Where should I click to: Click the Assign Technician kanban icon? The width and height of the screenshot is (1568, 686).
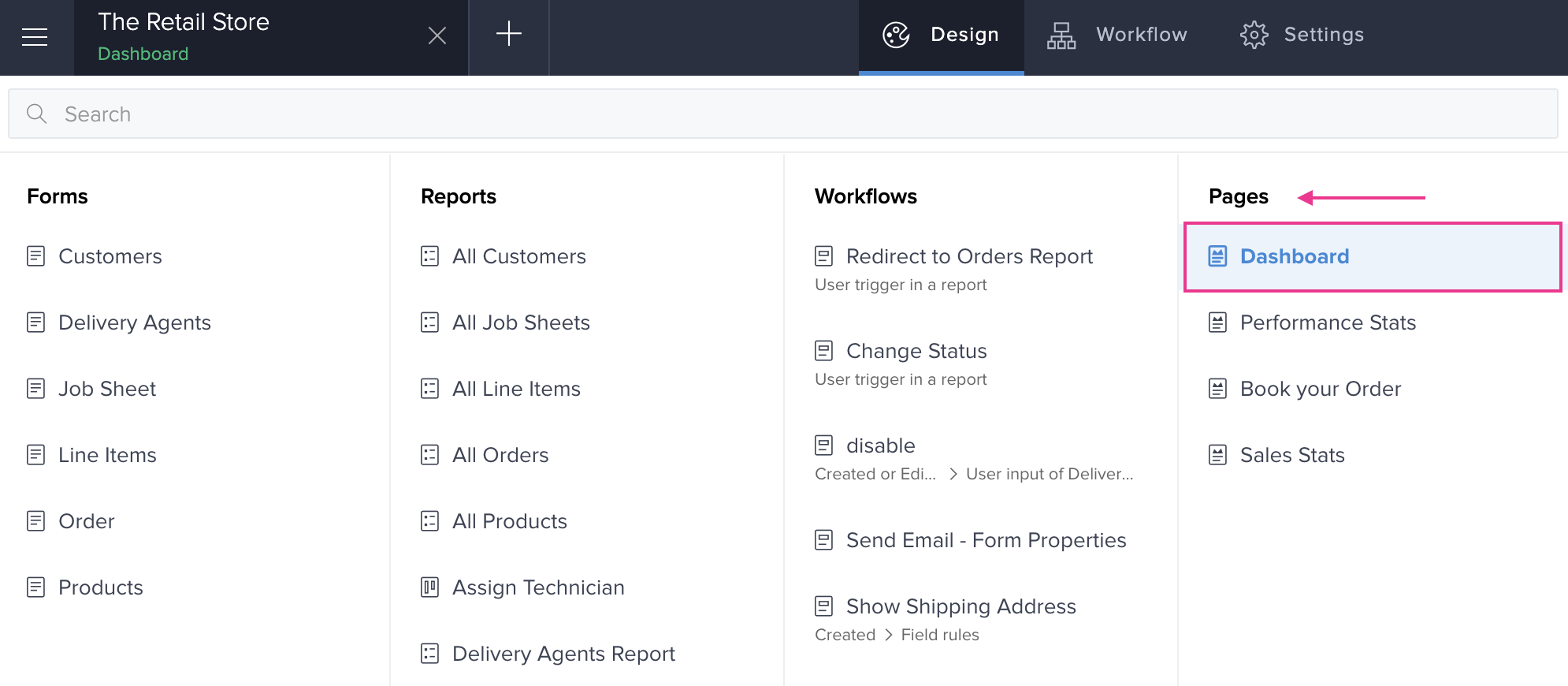point(429,587)
